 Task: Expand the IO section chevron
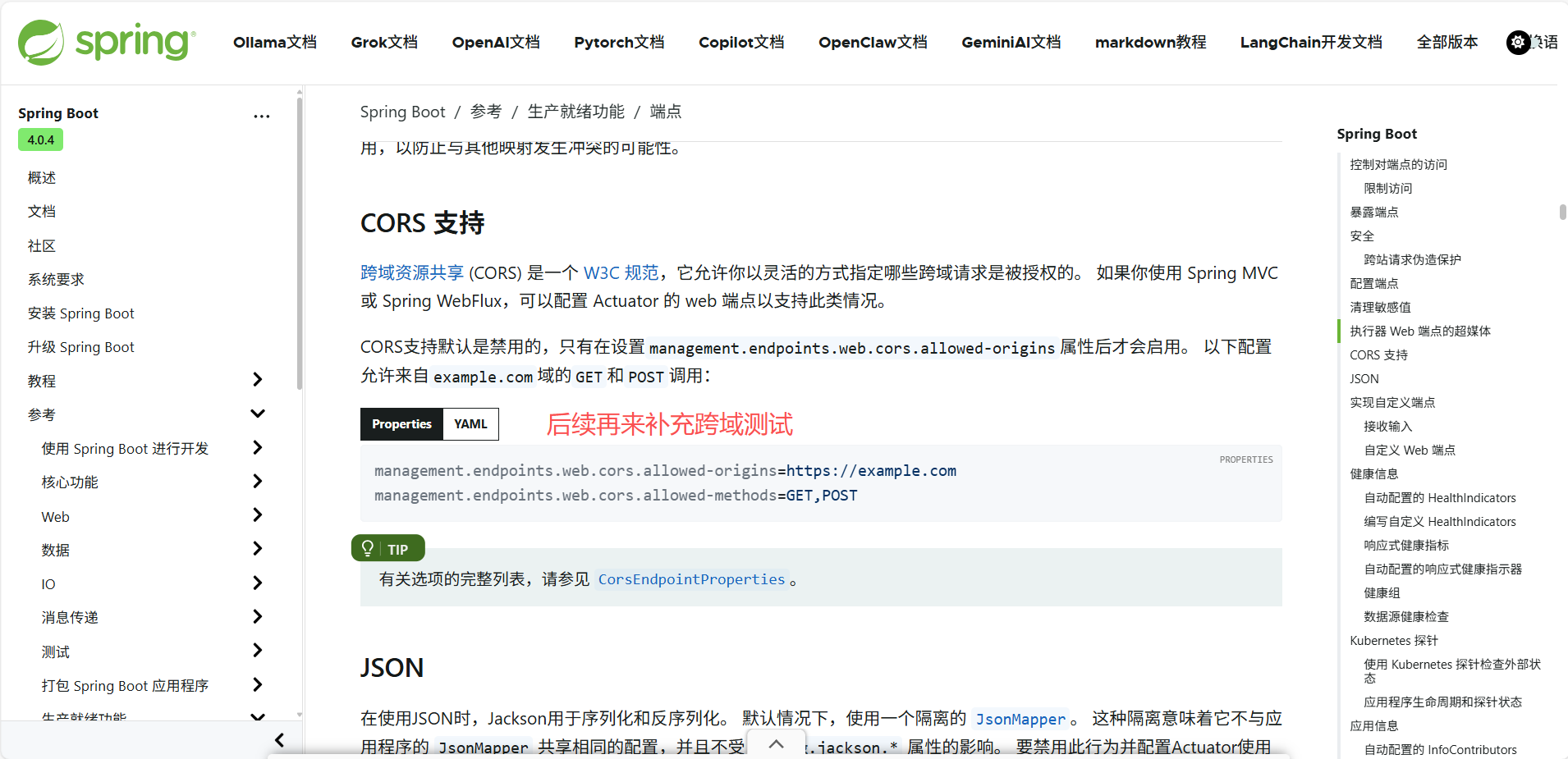(x=258, y=583)
